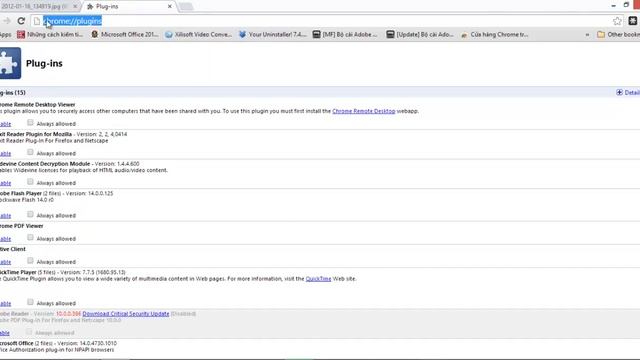Disable the QuickTime Player plug-in
Image resolution: width=640 pixels, height=360 pixels.
coord(5,304)
